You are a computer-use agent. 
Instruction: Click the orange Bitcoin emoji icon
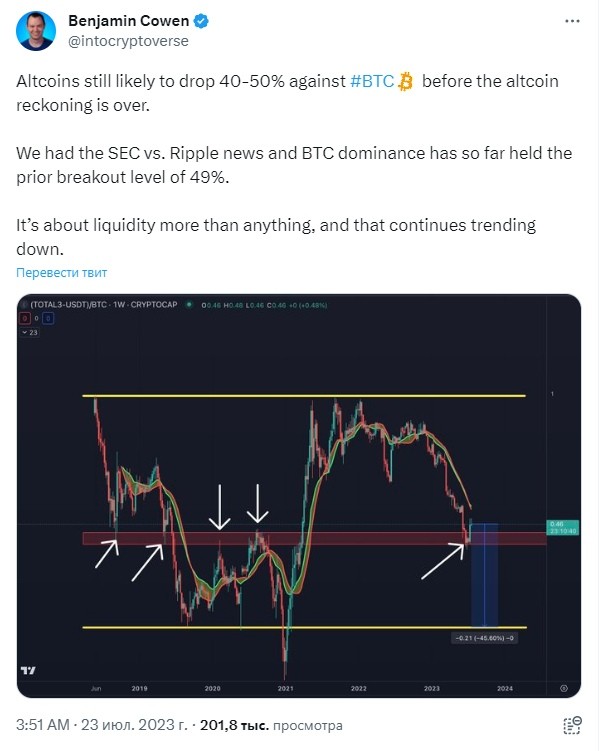pyautogui.click(x=406, y=81)
